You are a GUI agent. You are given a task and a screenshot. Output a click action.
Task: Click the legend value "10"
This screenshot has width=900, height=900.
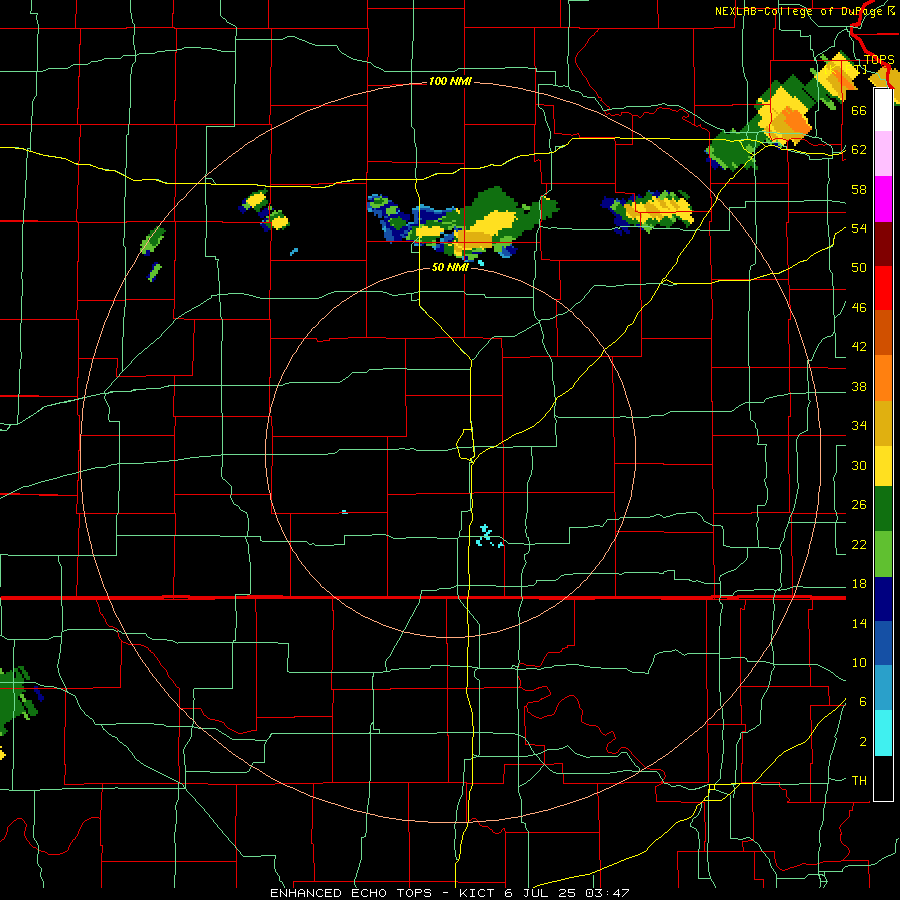[859, 662]
